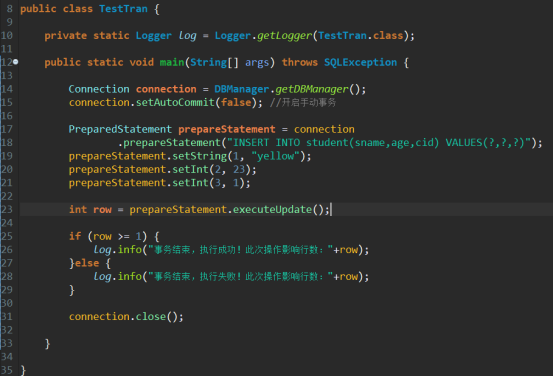Click the class name TestTran on line 8

(123, 9)
